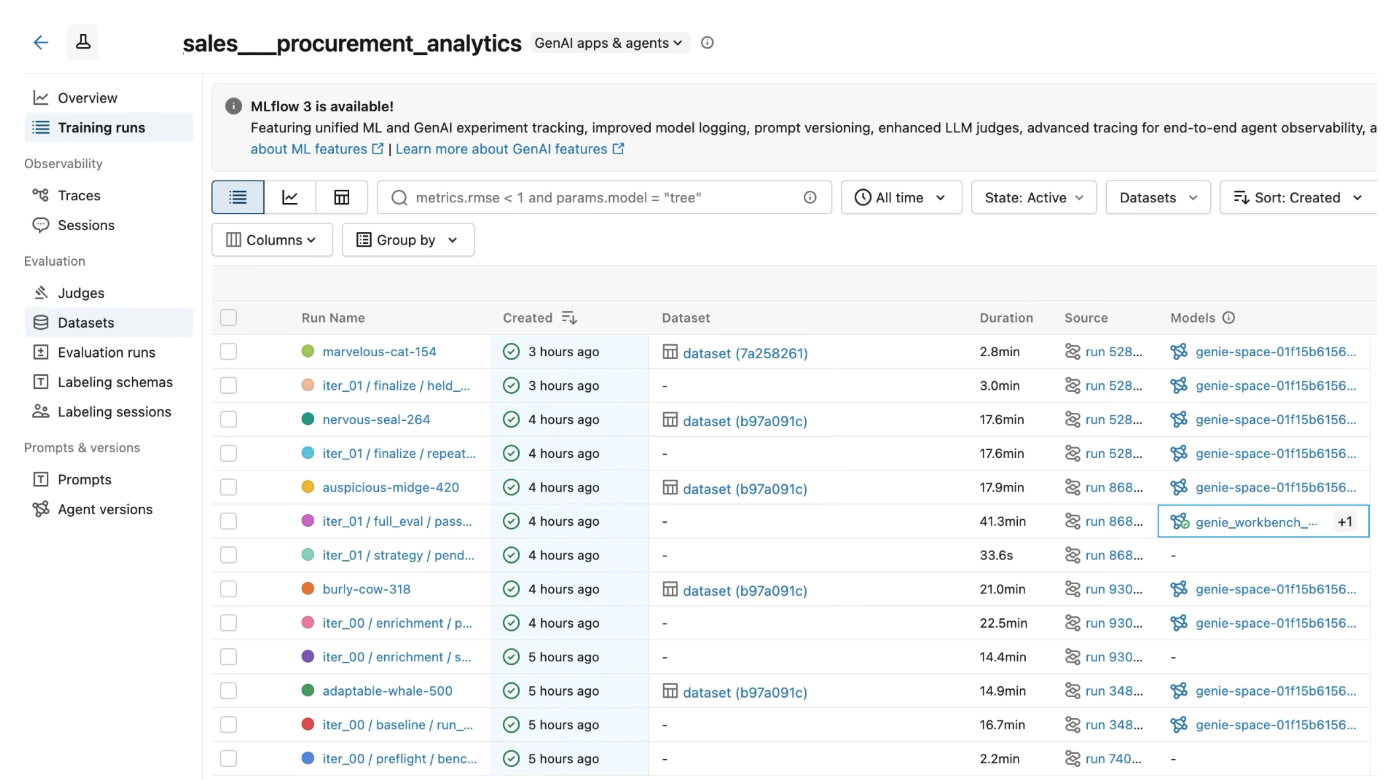Open external link icon after ML features
This screenshot has width=1386, height=780.
(378, 149)
